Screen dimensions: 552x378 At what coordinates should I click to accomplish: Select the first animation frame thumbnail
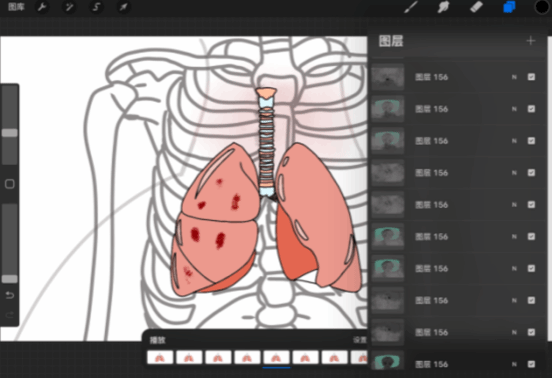coord(160,358)
